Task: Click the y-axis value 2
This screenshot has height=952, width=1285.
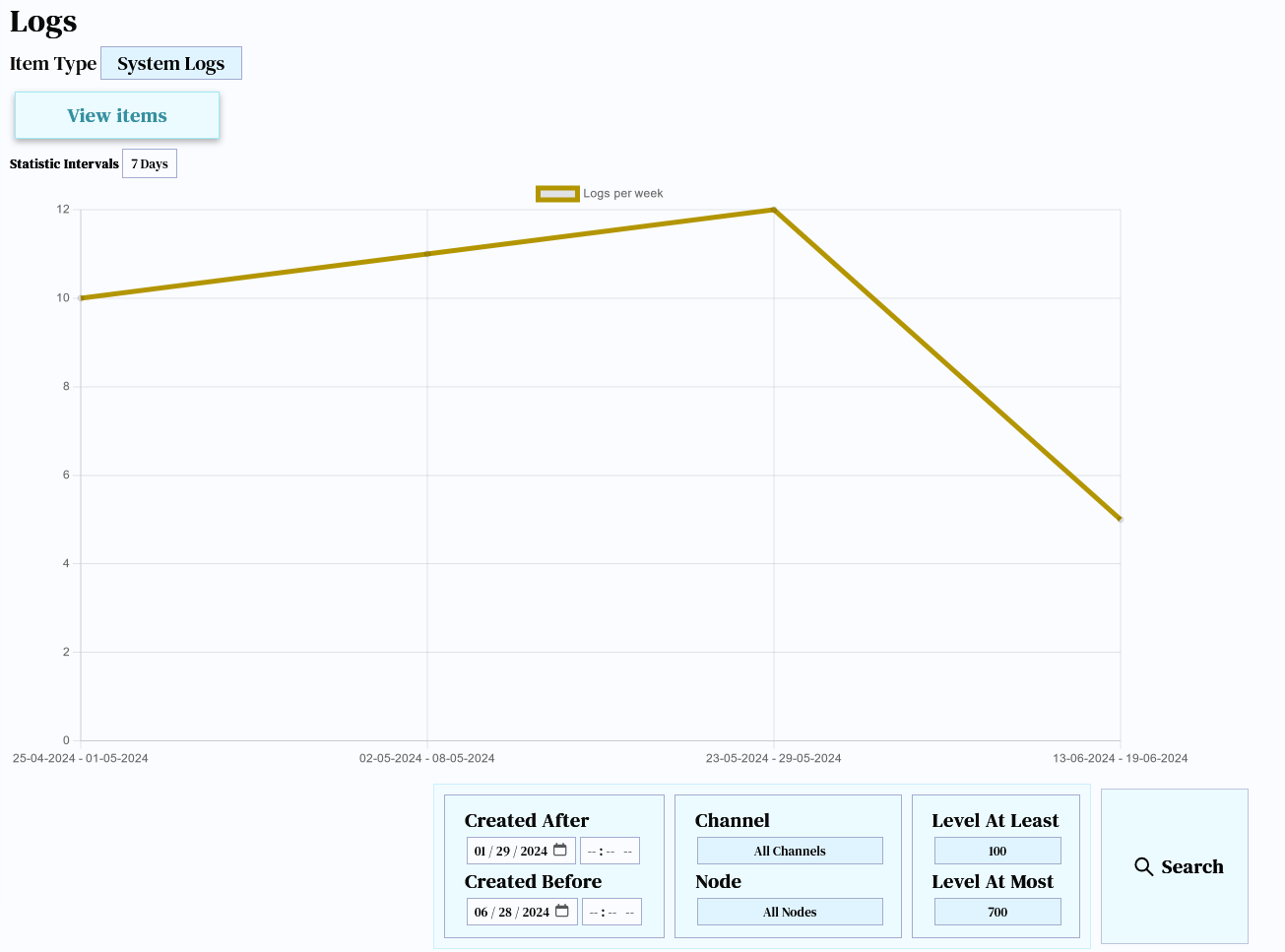Action: [67, 652]
